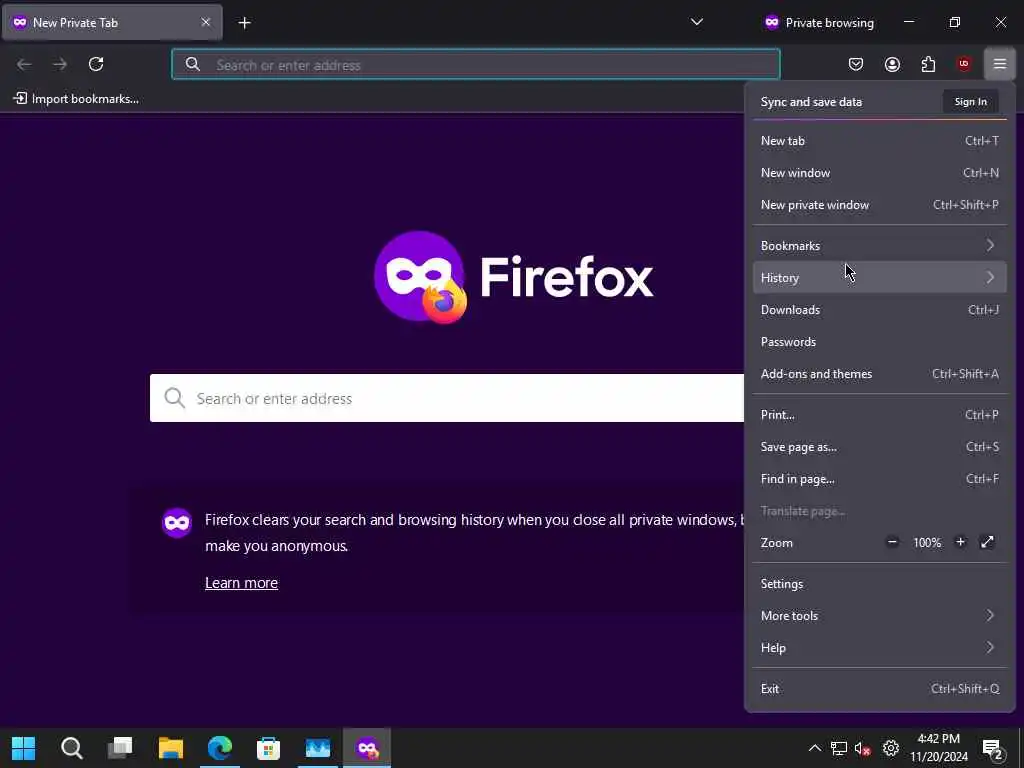This screenshot has height=768, width=1024.
Task: Click the Private browsing indicator
Action: 819,22
